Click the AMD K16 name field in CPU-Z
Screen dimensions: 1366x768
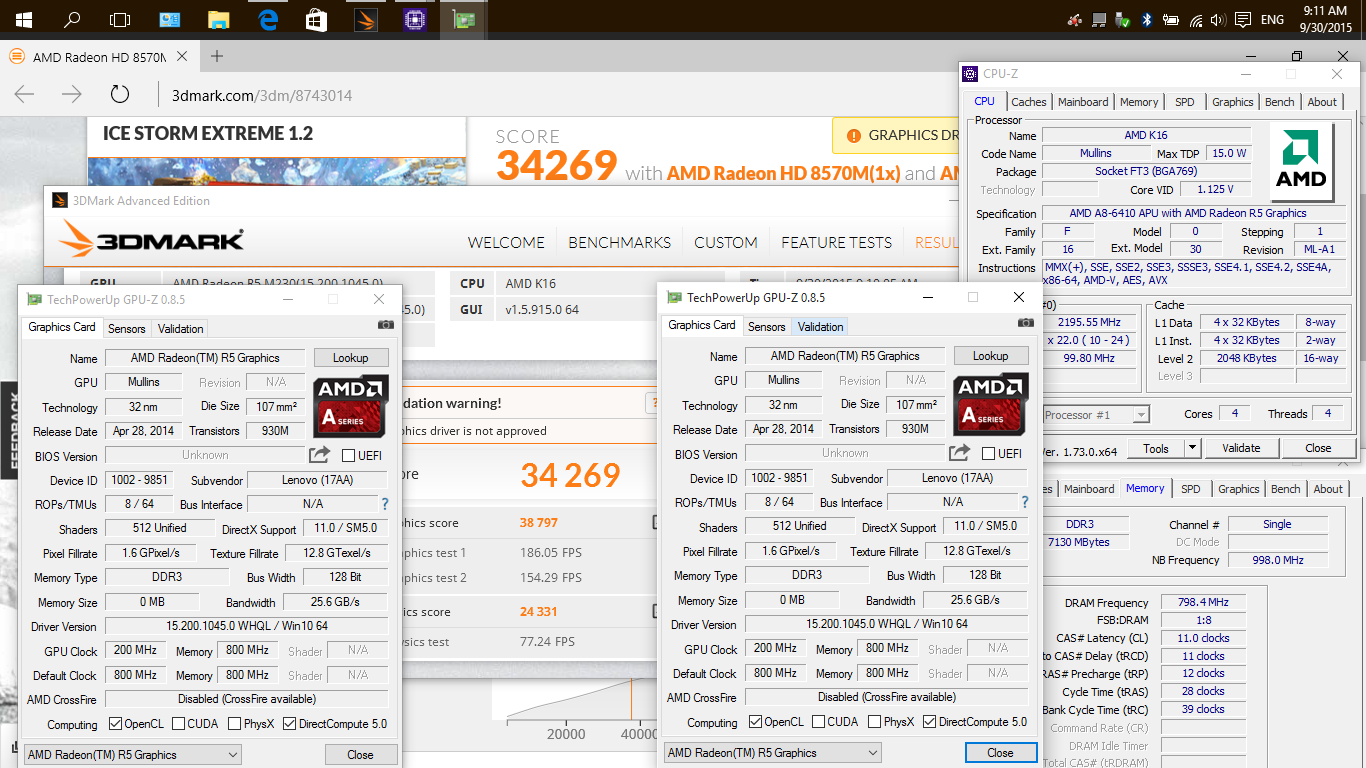tap(1146, 135)
